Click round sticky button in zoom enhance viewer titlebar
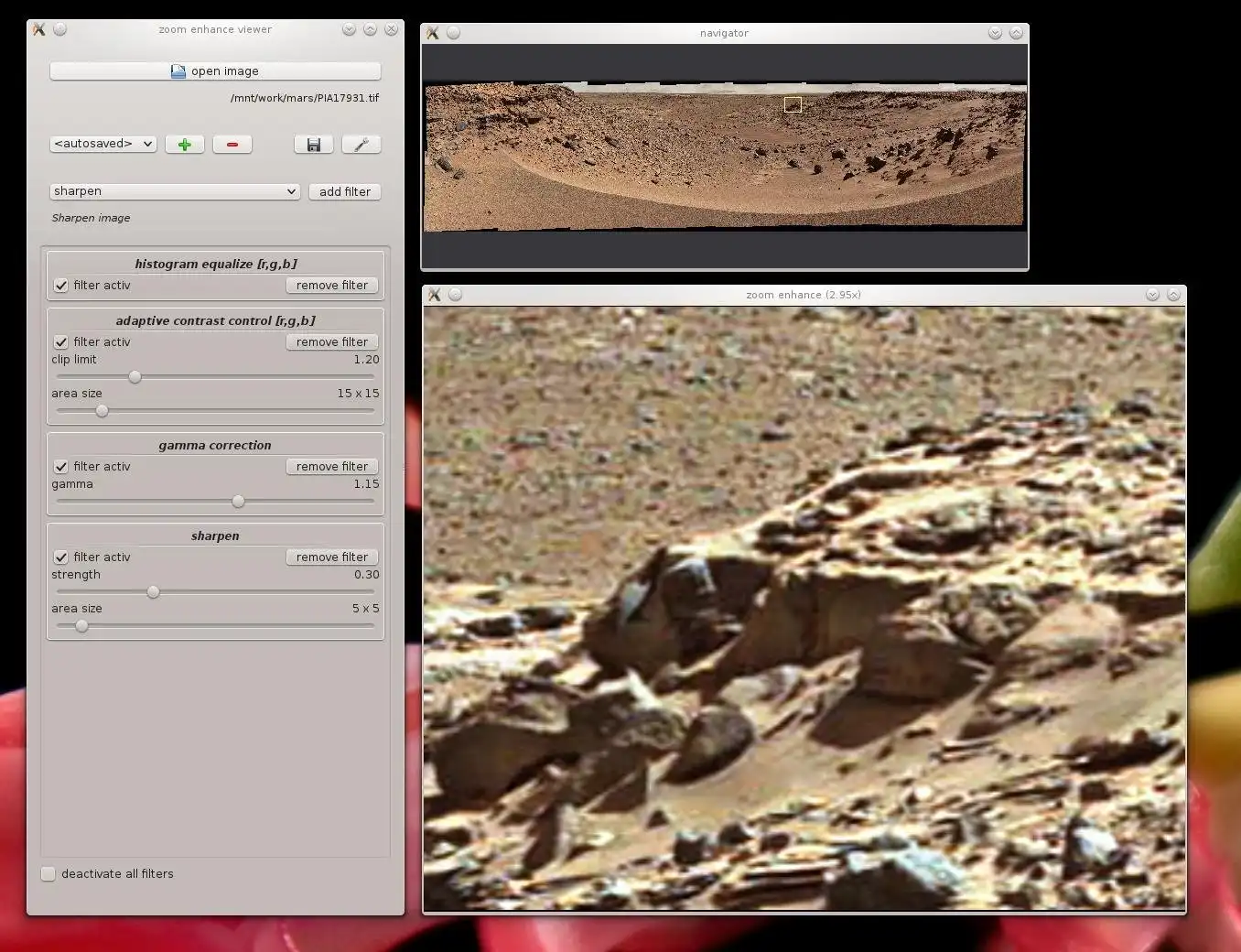The width and height of the screenshot is (1241, 952). click(59, 29)
